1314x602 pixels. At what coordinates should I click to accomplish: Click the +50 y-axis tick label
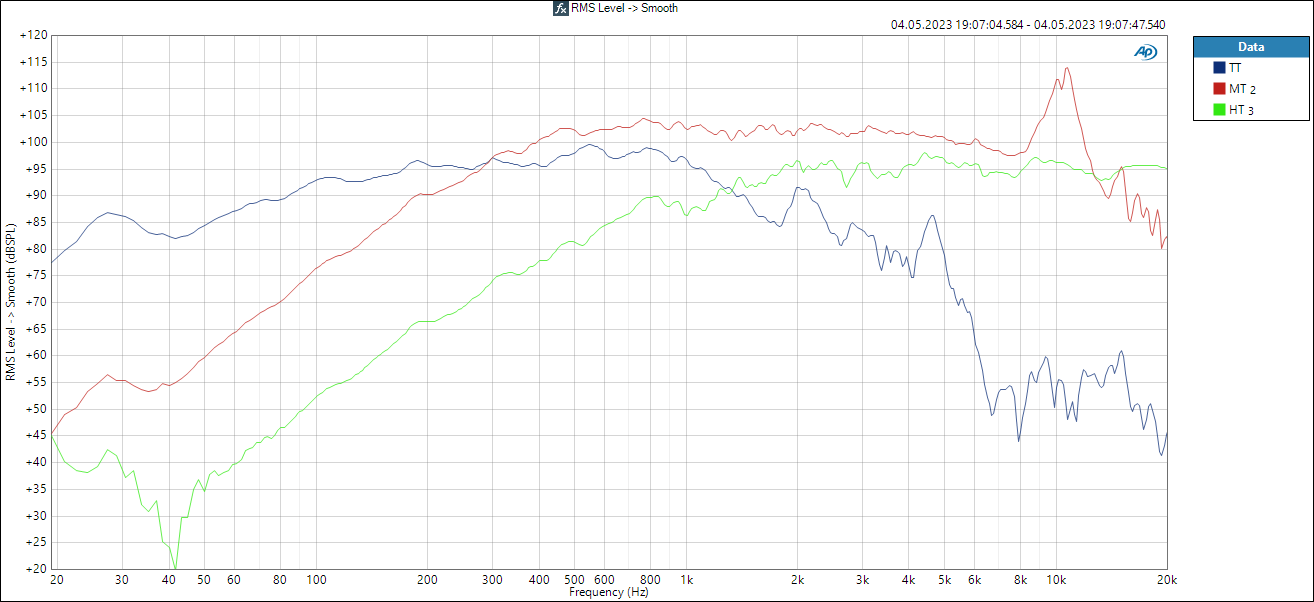pyautogui.click(x=36, y=409)
